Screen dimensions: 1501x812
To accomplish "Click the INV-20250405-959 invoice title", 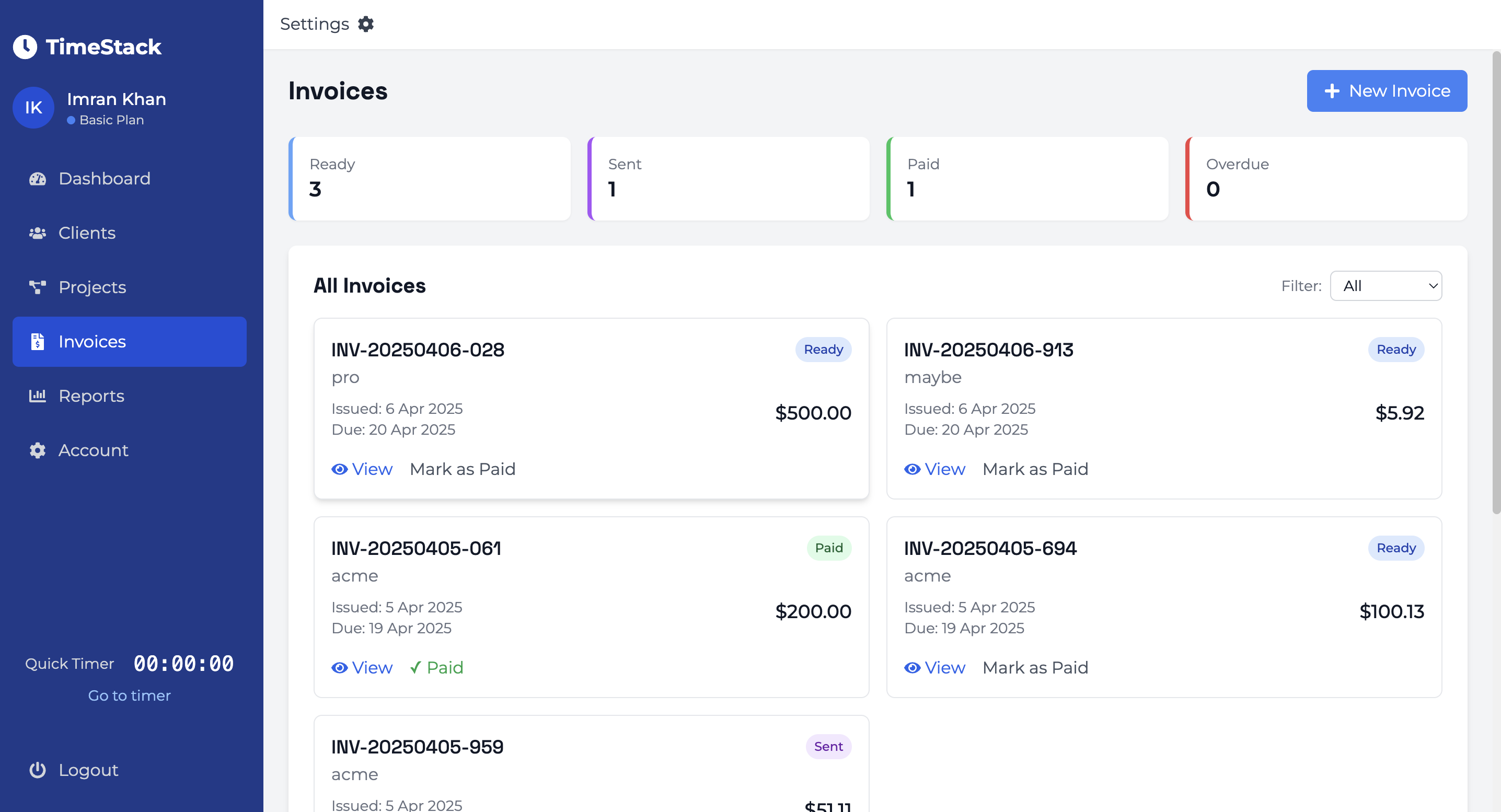I will (417, 747).
